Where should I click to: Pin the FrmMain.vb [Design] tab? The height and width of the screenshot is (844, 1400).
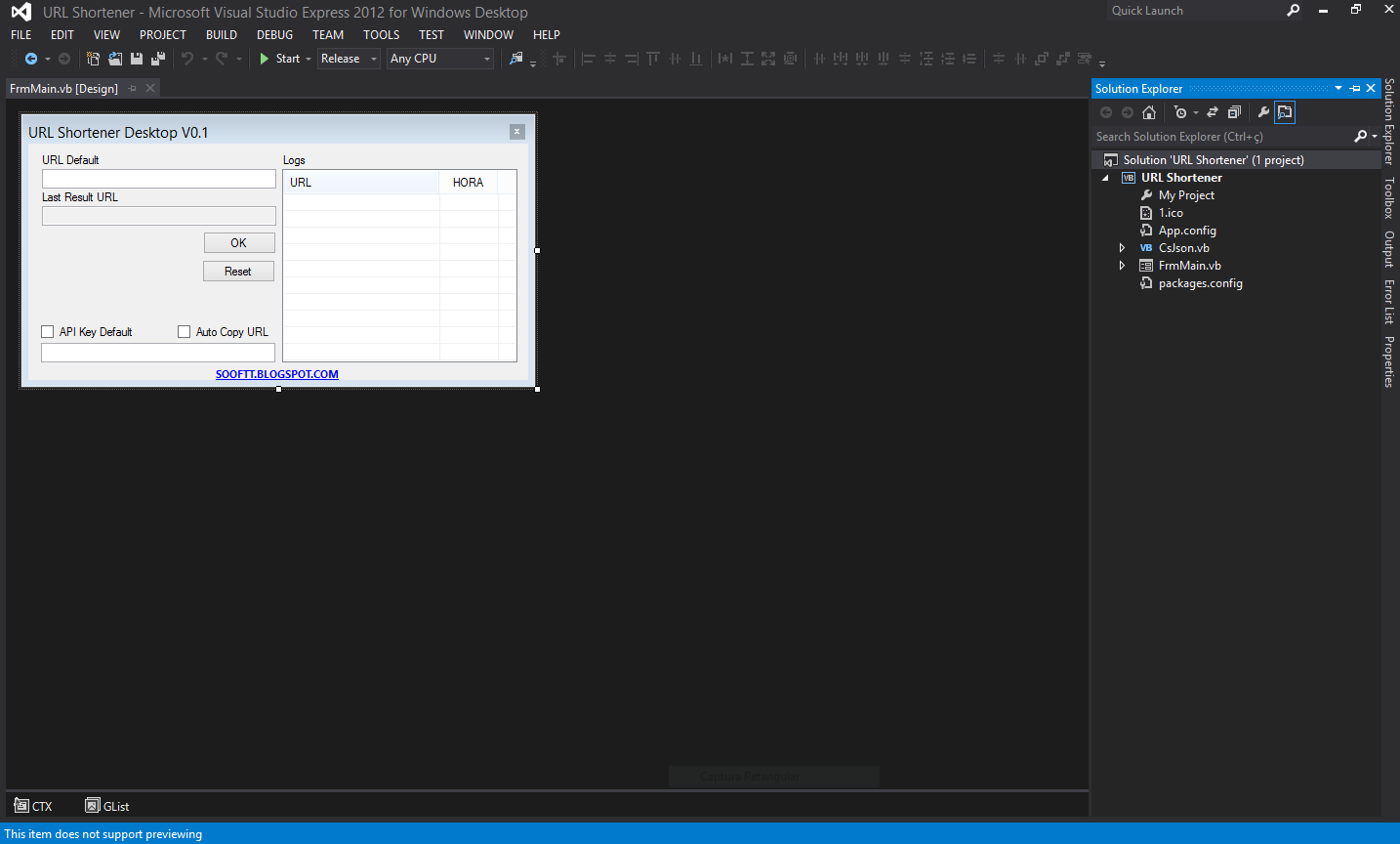coord(133,88)
